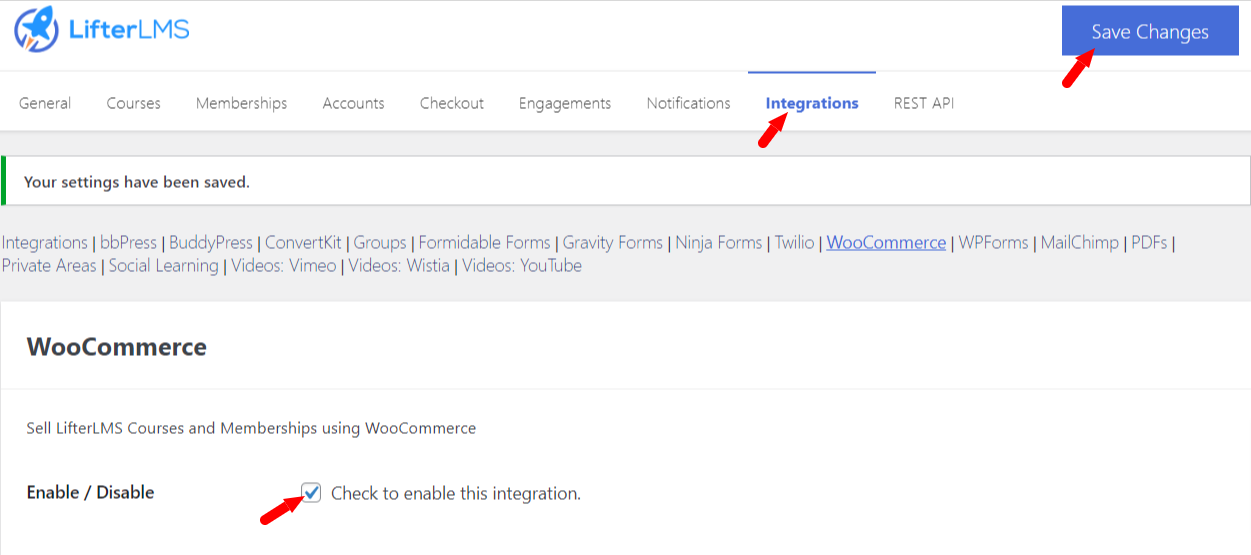Open the Formidable Forms integration link
This screenshot has width=1251, height=555.
tap(485, 242)
